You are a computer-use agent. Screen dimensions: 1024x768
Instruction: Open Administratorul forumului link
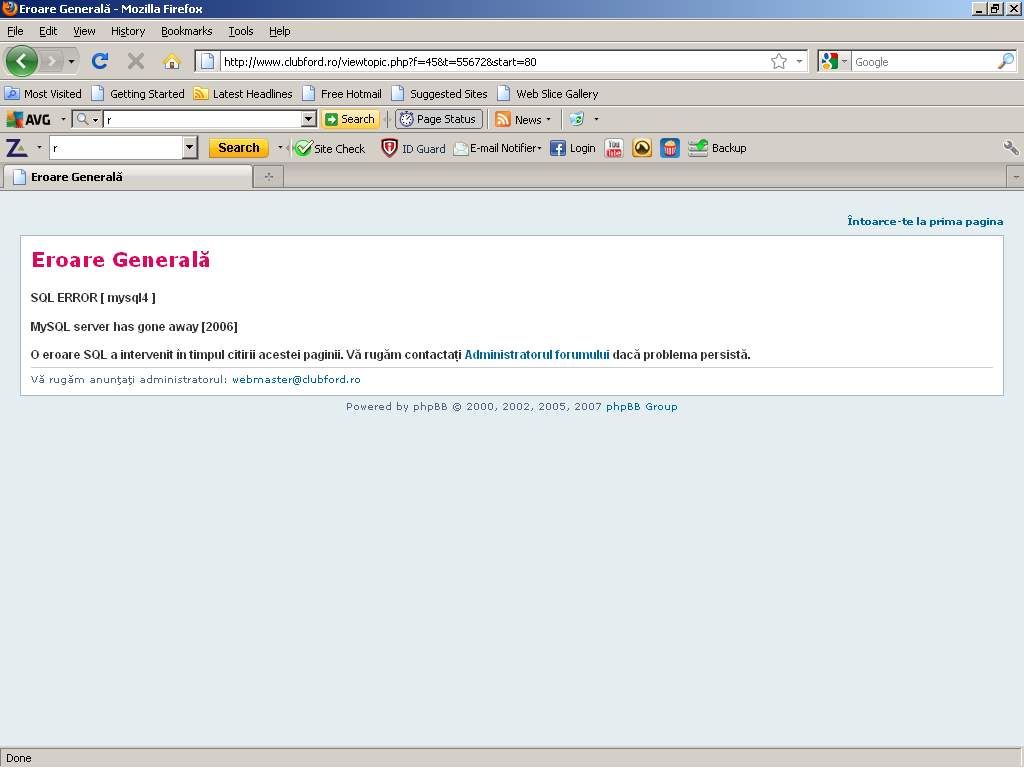point(537,355)
